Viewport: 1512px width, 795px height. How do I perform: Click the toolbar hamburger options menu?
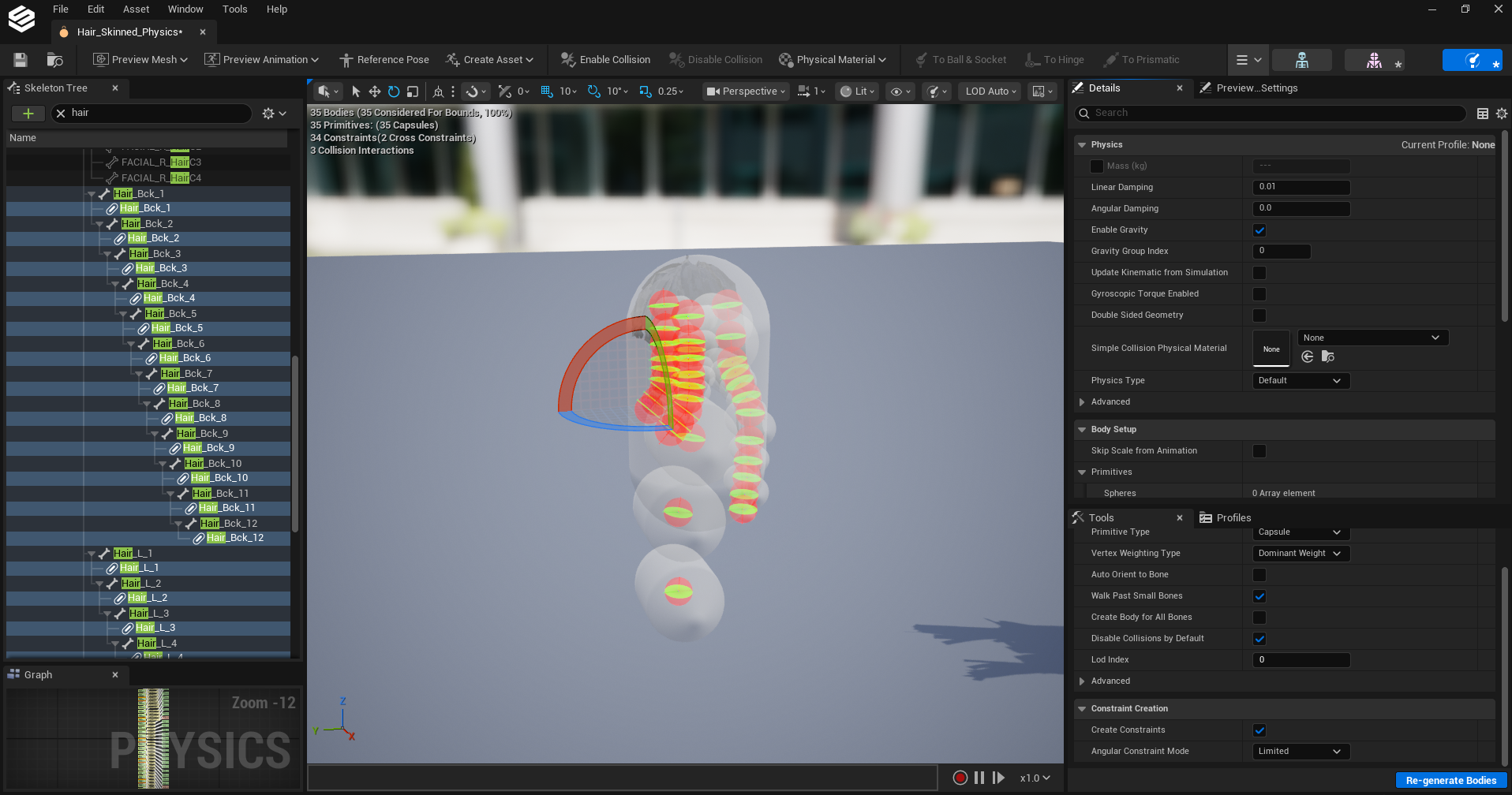tap(1248, 60)
